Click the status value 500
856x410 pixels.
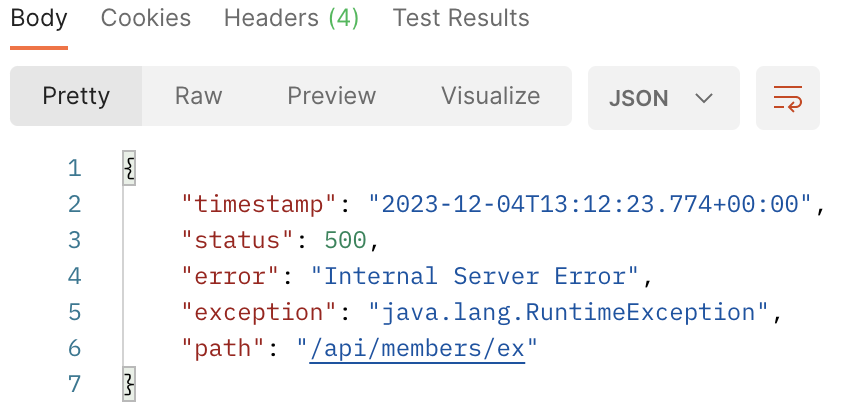point(345,240)
